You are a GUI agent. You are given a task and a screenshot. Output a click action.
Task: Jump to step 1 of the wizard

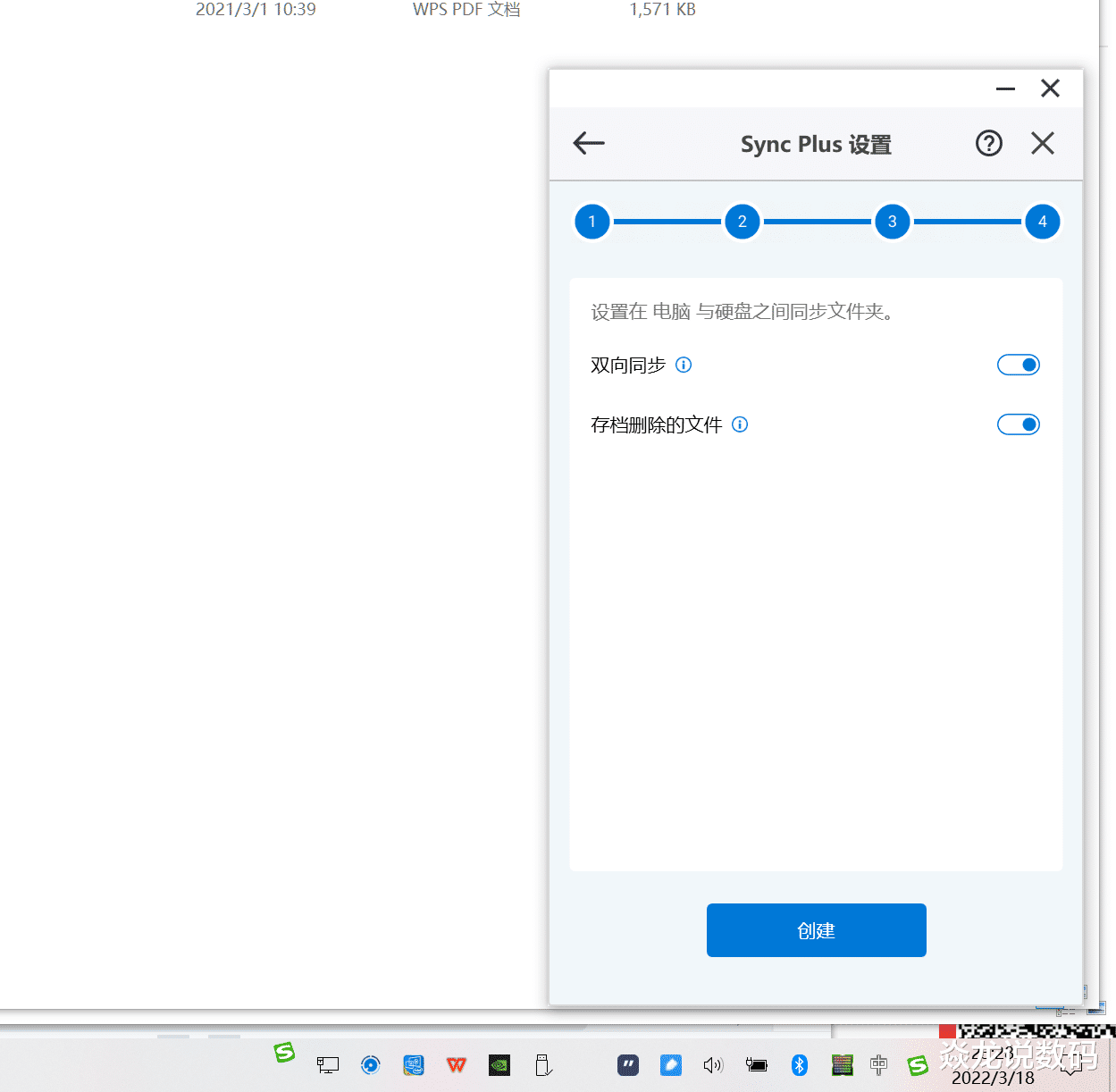(592, 222)
